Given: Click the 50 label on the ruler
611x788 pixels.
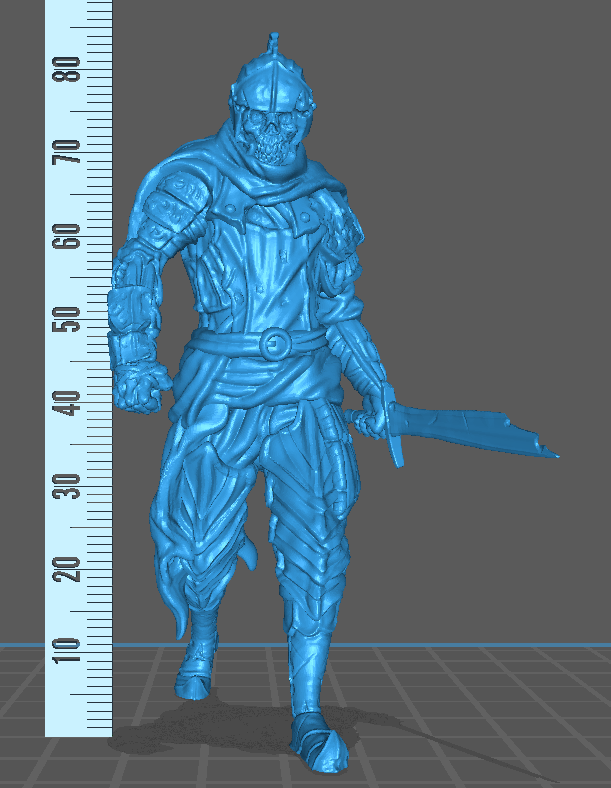Looking at the screenshot, I should (x=67, y=319).
